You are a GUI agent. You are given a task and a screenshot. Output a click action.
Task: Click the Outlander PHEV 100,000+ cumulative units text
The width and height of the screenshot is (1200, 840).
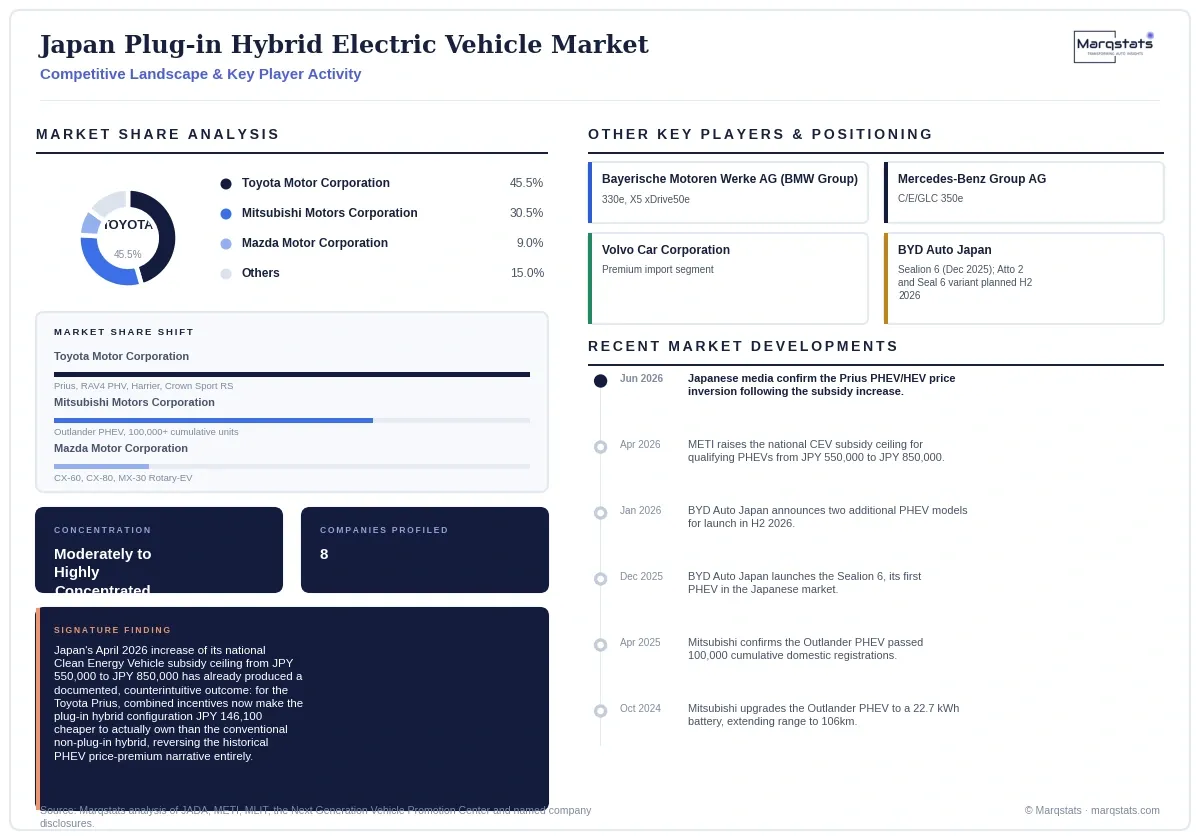click(146, 432)
